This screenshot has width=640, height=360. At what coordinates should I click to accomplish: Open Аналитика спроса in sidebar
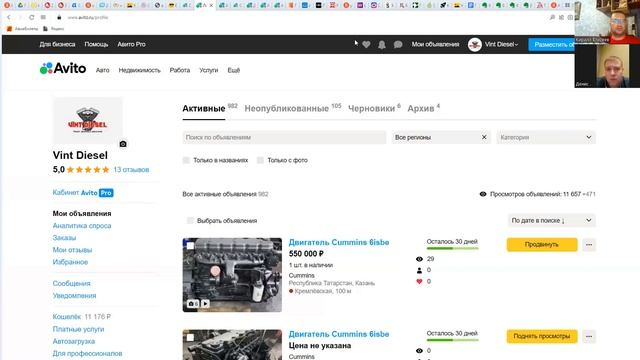82,225
